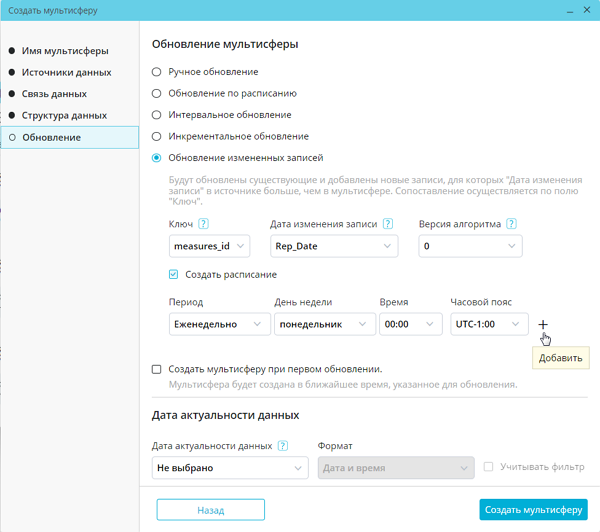Close the Создать мультисферу dialog
600x532 pixels.
click(587, 10)
